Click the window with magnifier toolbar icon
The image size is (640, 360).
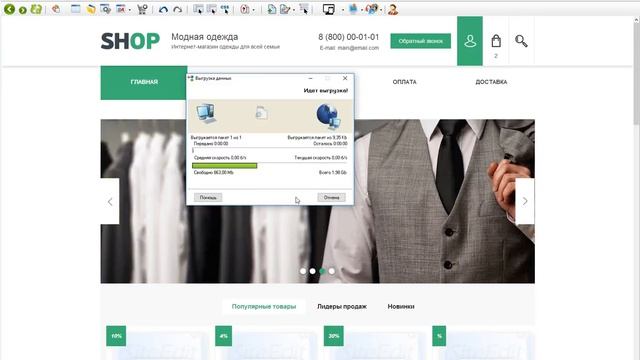pyautogui.click(x=105, y=9)
